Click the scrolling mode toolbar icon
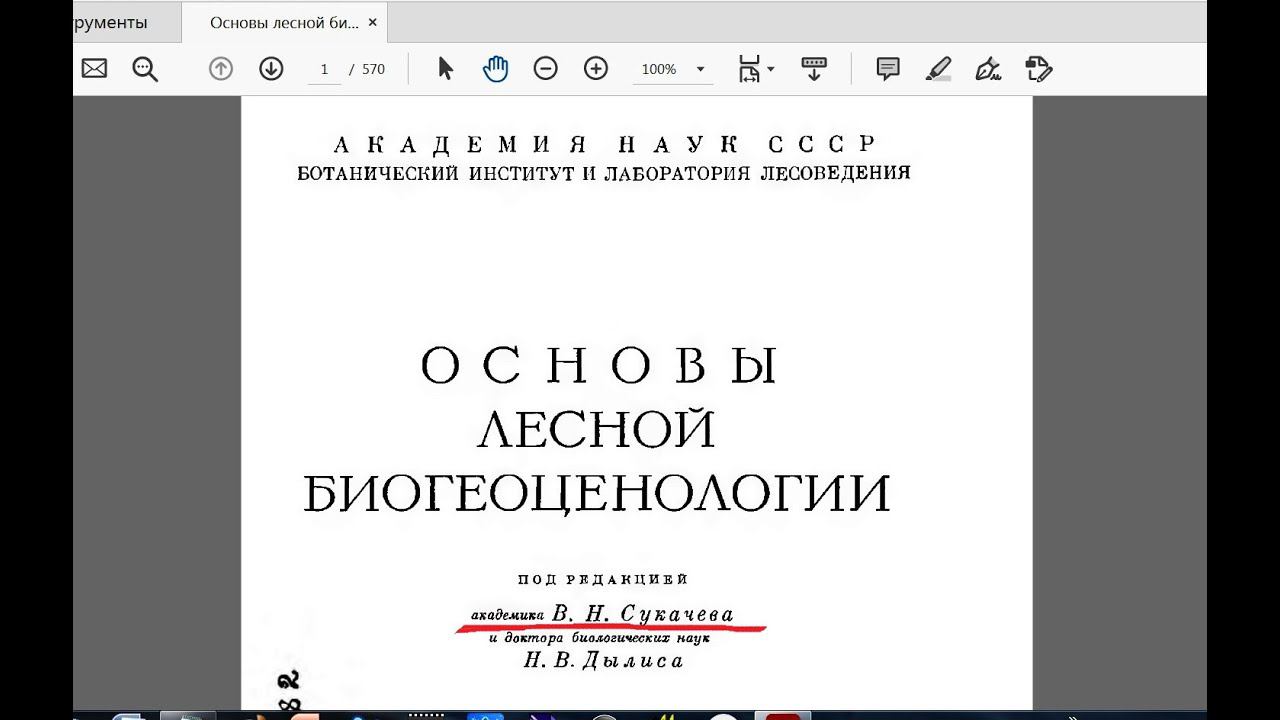Screen dimensions: 1280x720 coord(814,69)
